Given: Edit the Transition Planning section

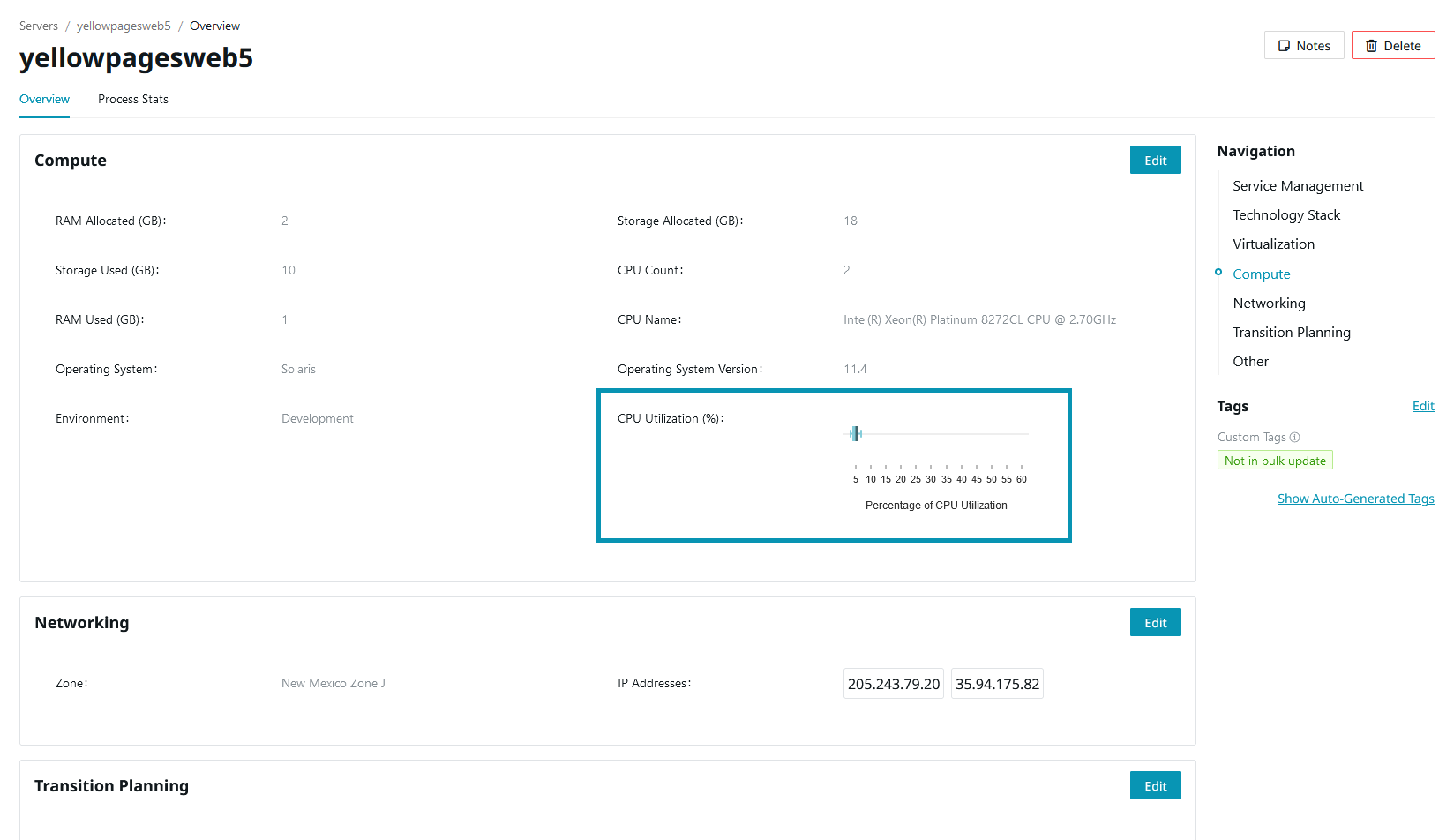Looking at the screenshot, I should pyautogui.click(x=1155, y=786).
